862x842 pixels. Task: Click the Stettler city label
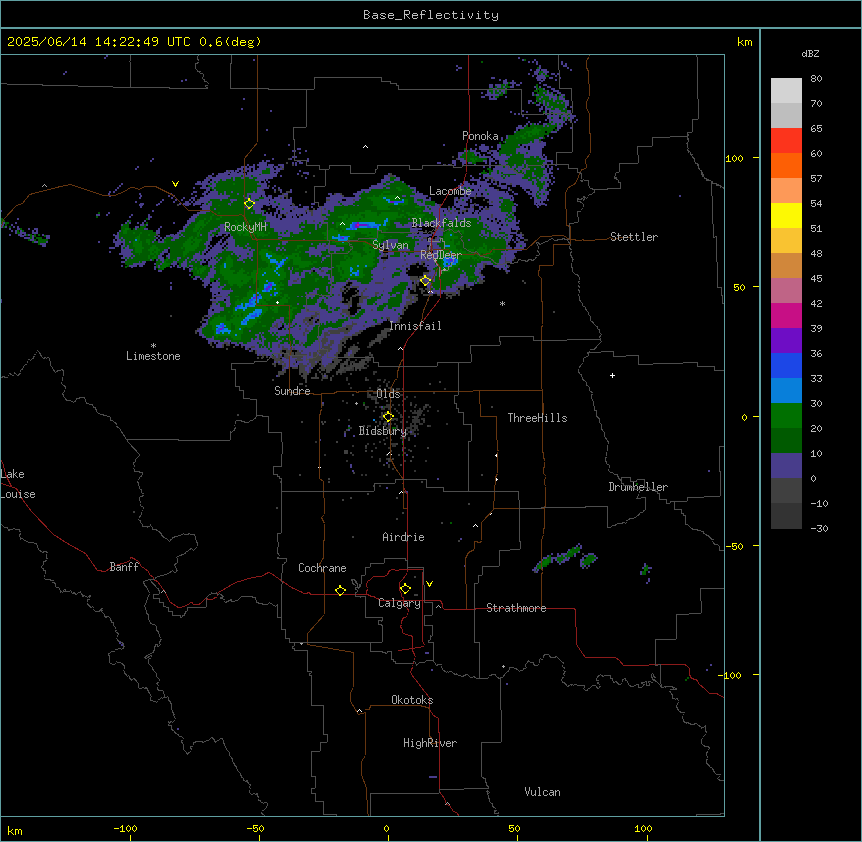[634, 237]
